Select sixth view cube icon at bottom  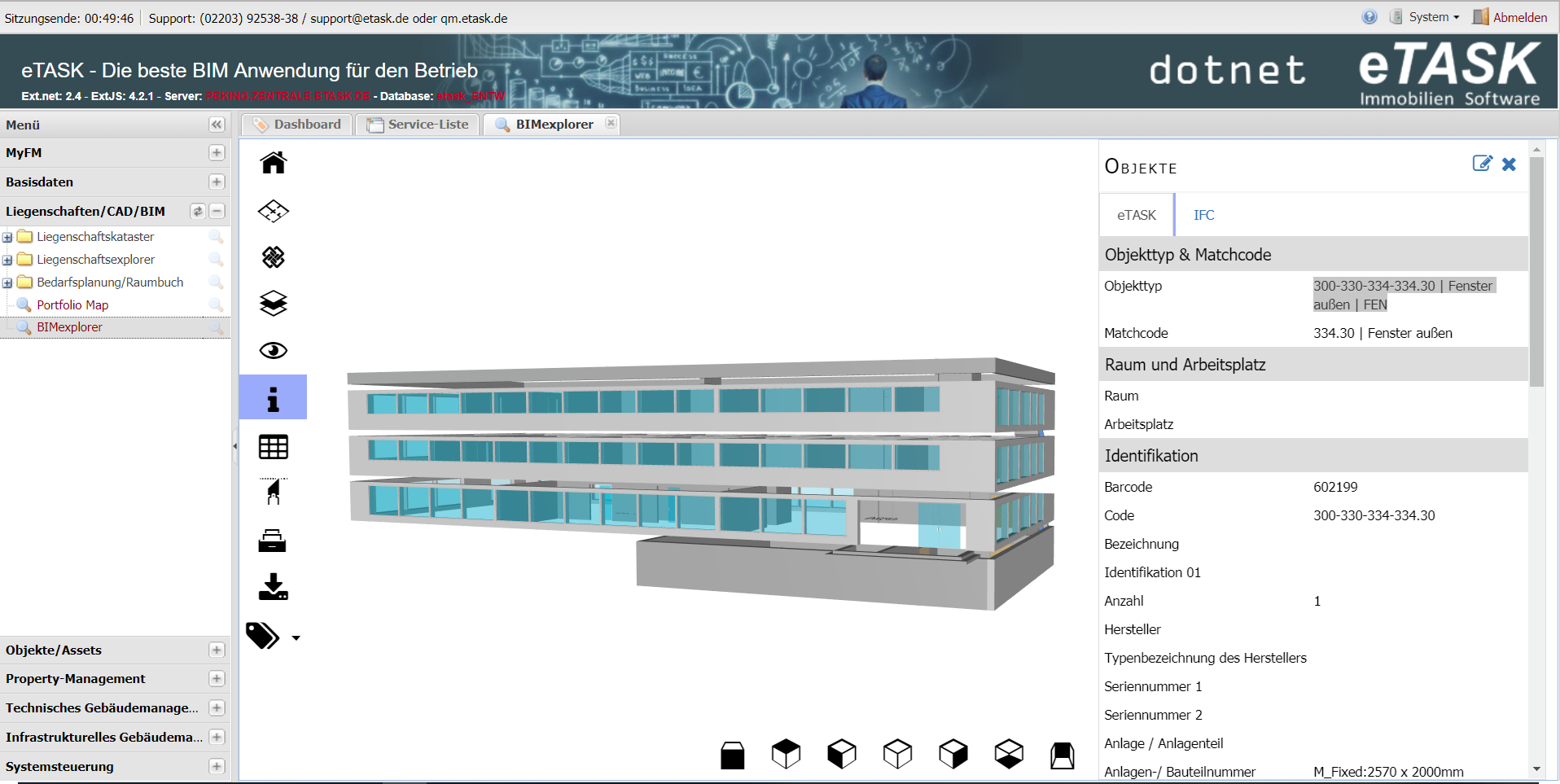(x=1009, y=754)
